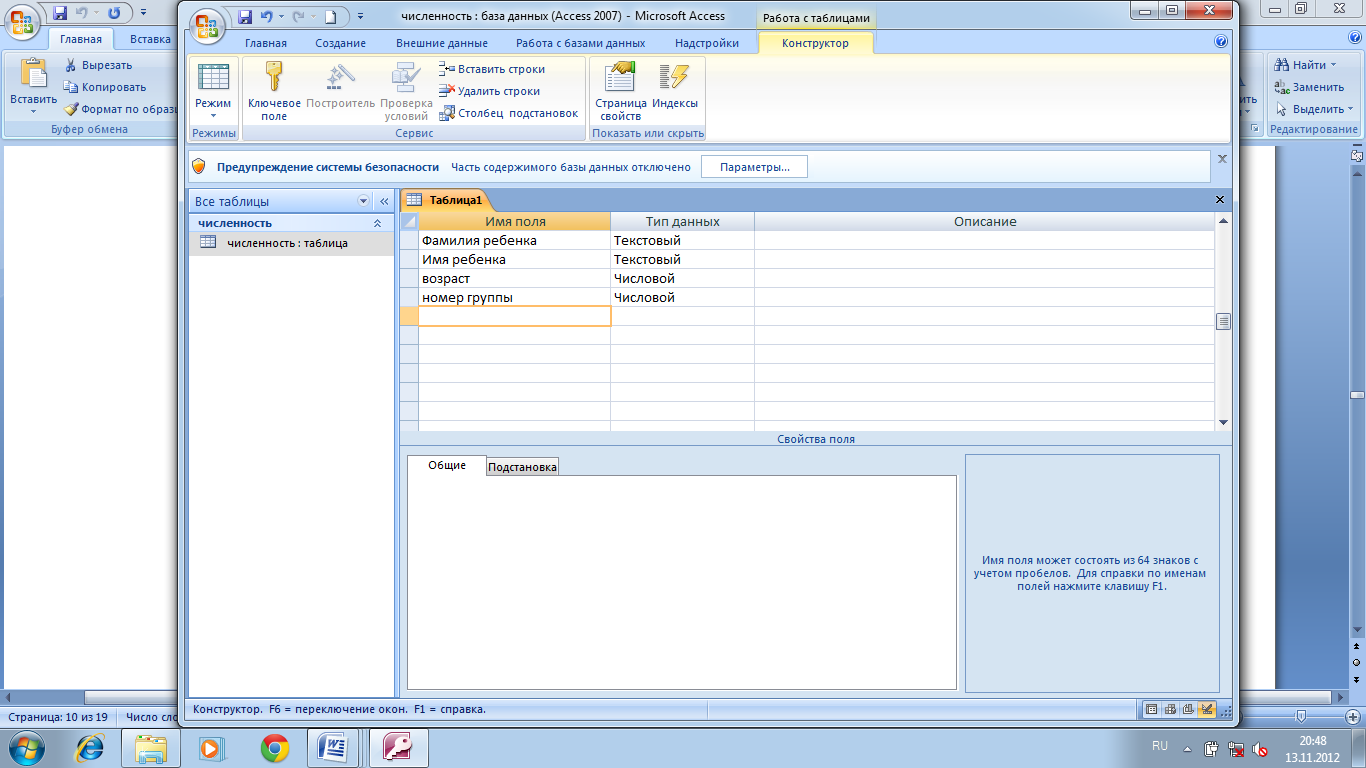Collapse the численность group
Viewport: 1366px width, 768px height.
377,223
